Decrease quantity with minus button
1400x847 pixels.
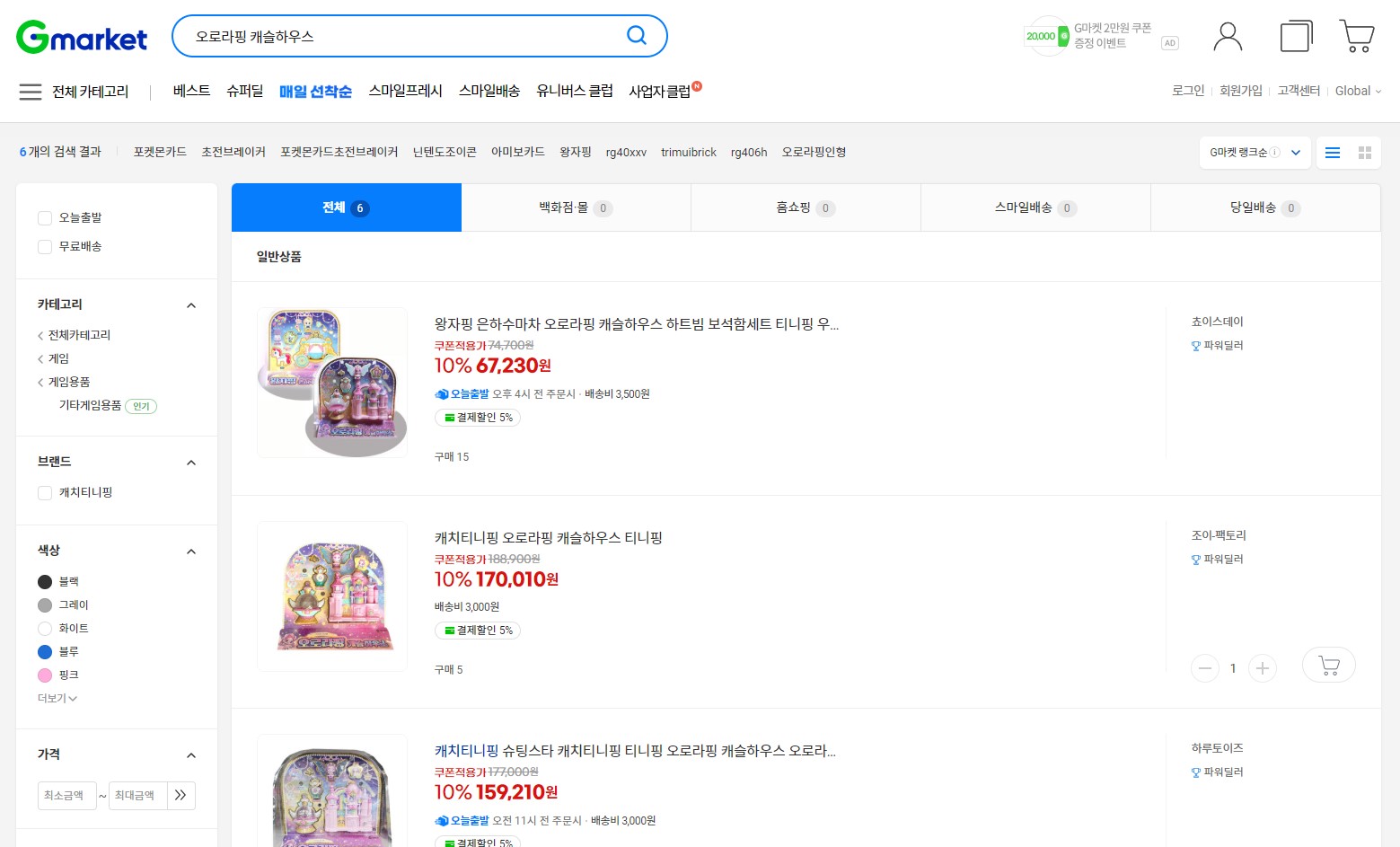click(1205, 668)
